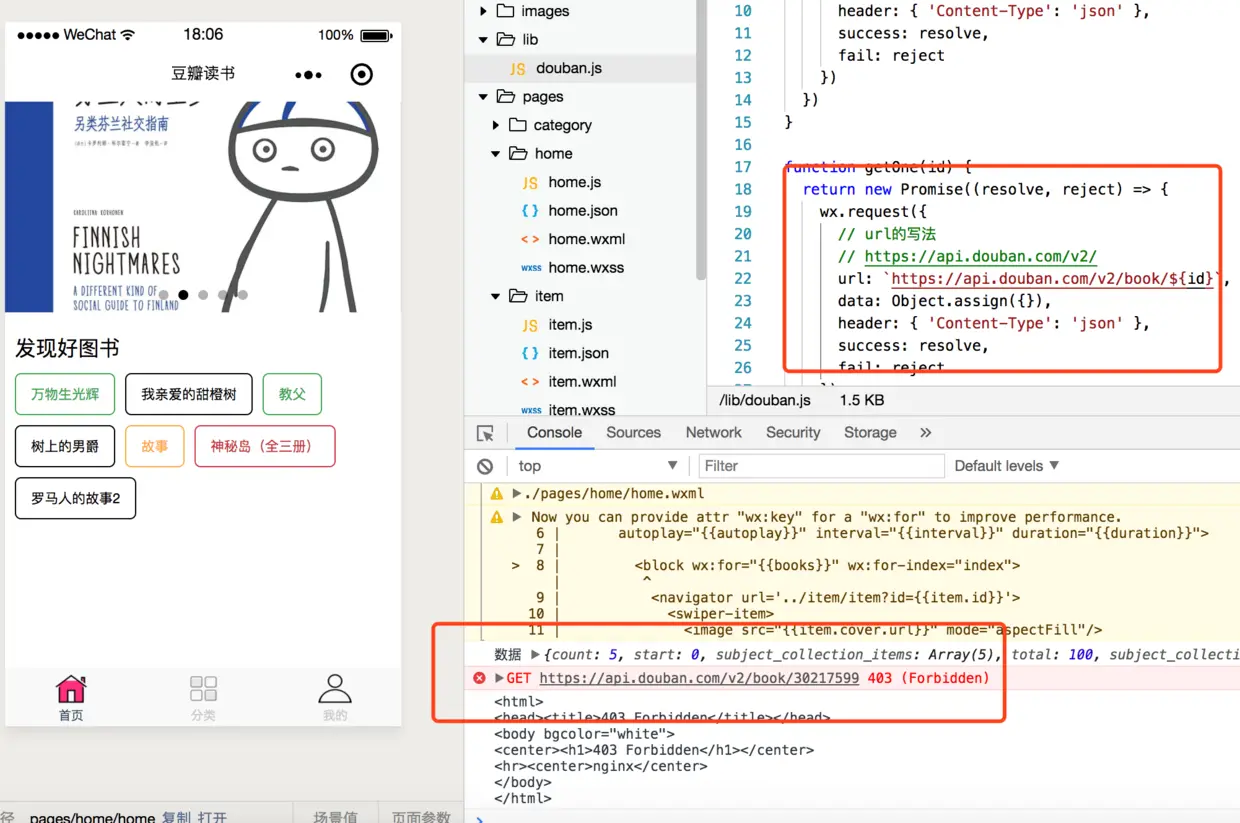Screen dimensions: 1240x823
Task: Click the error icon beside the GET 403 message
Action: click(479, 678)
